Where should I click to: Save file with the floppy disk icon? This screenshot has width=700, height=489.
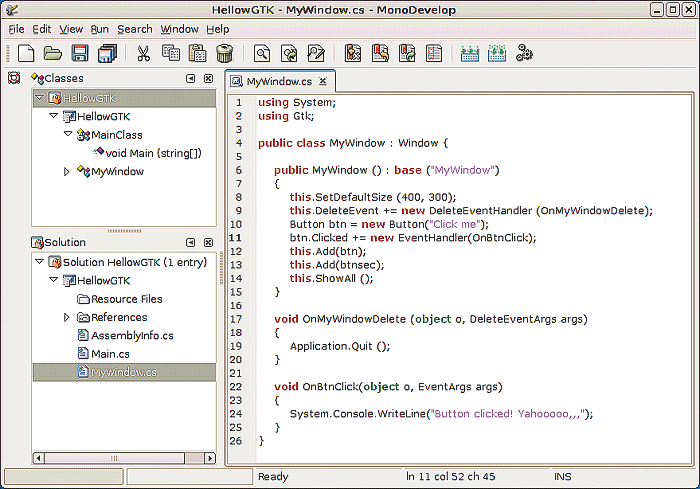tap(80, 54)
